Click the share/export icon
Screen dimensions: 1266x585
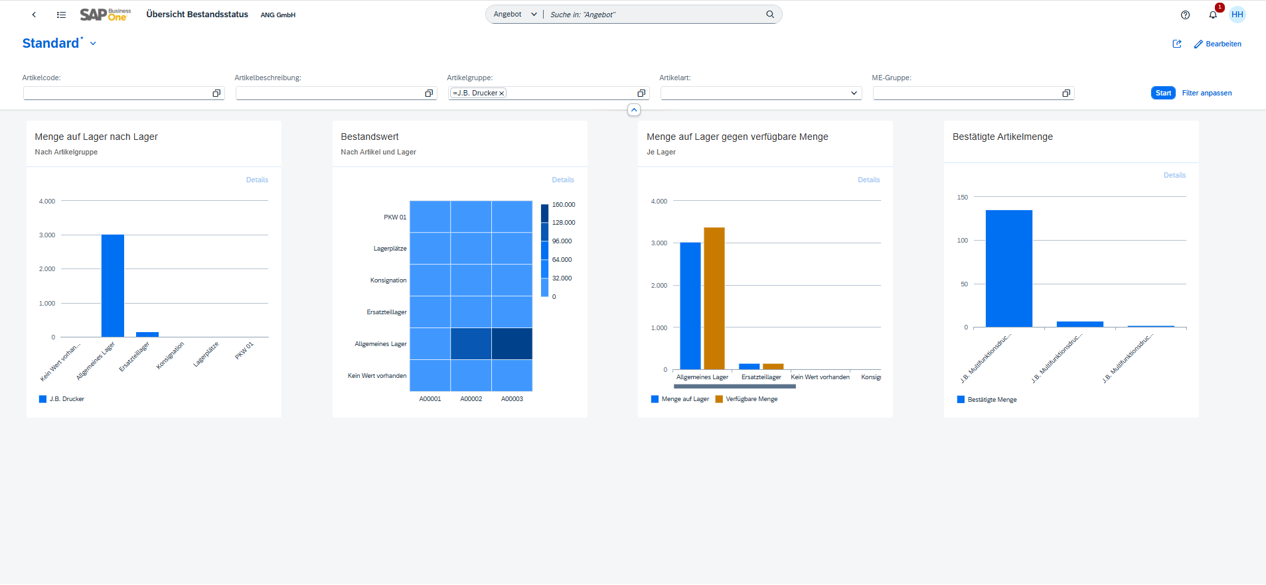click(1177, 44)
